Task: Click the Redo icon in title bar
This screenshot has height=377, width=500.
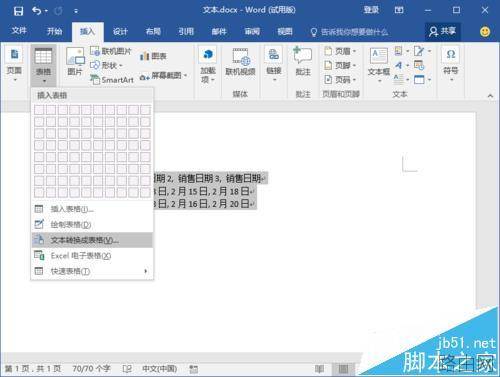Action: pos(58,11)
